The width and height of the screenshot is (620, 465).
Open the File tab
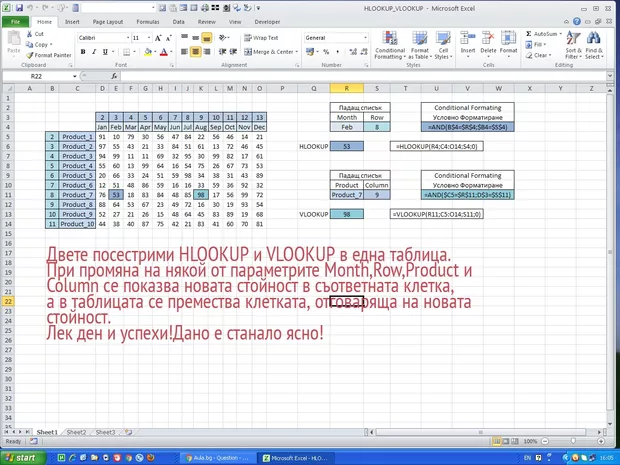[15, 22]
